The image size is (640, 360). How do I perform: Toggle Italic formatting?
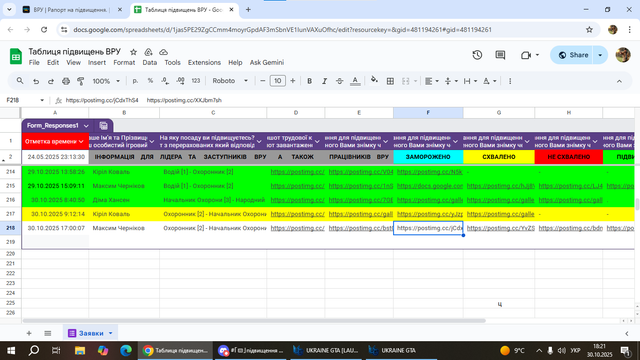click(324, 81)
